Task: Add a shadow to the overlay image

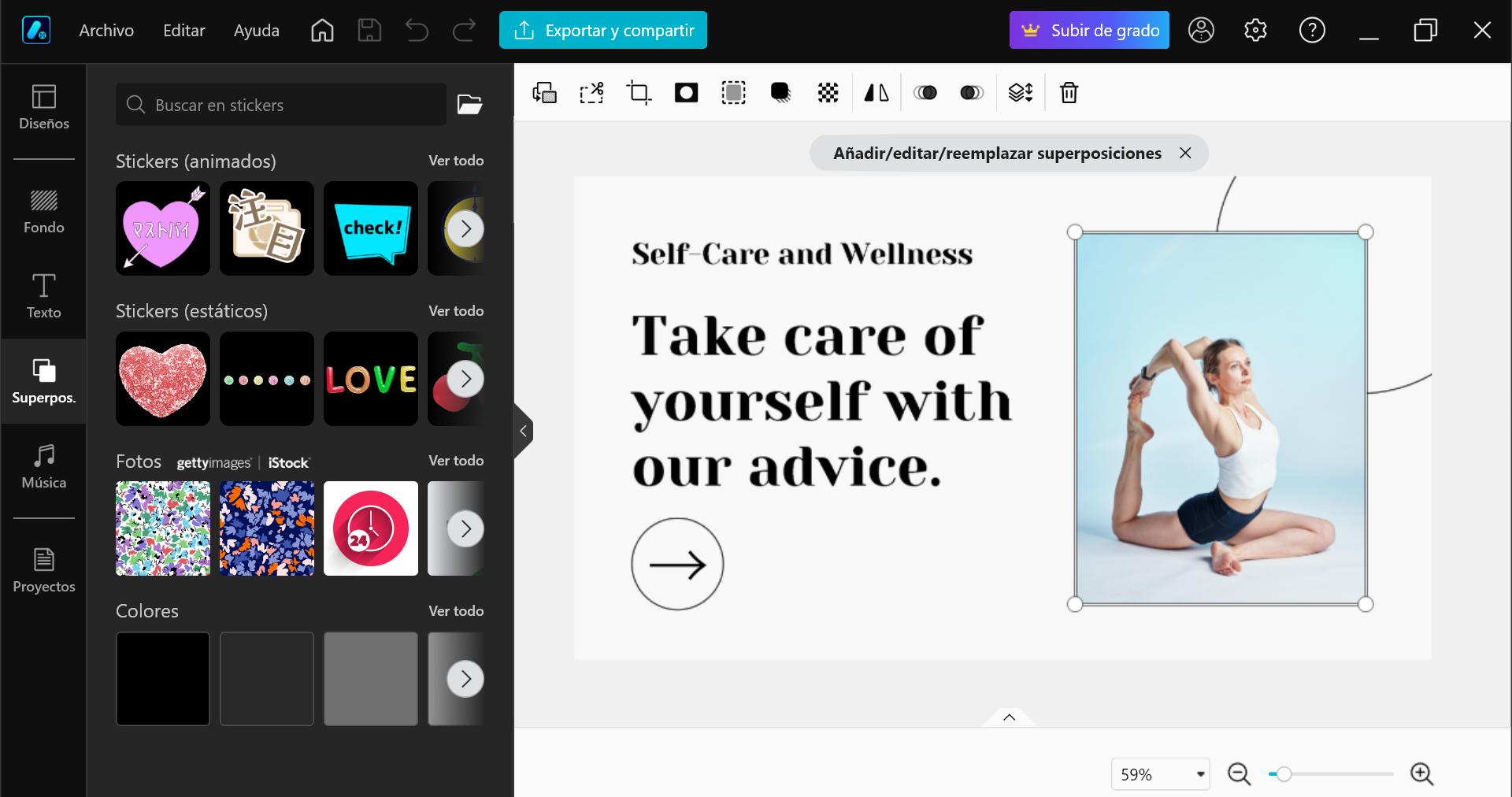Action: [x=780, y=93]
